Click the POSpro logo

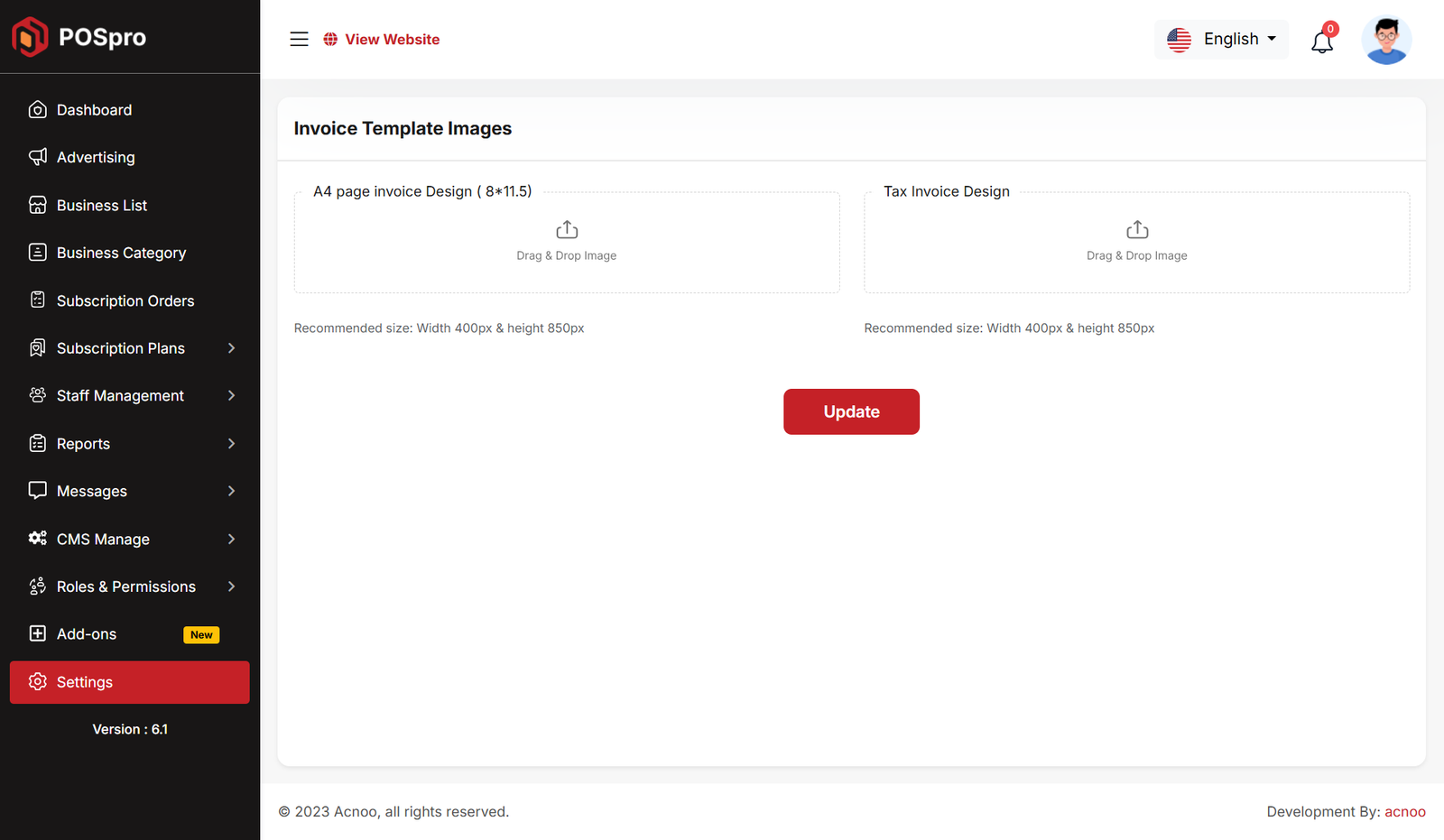[x=79, y=37]
